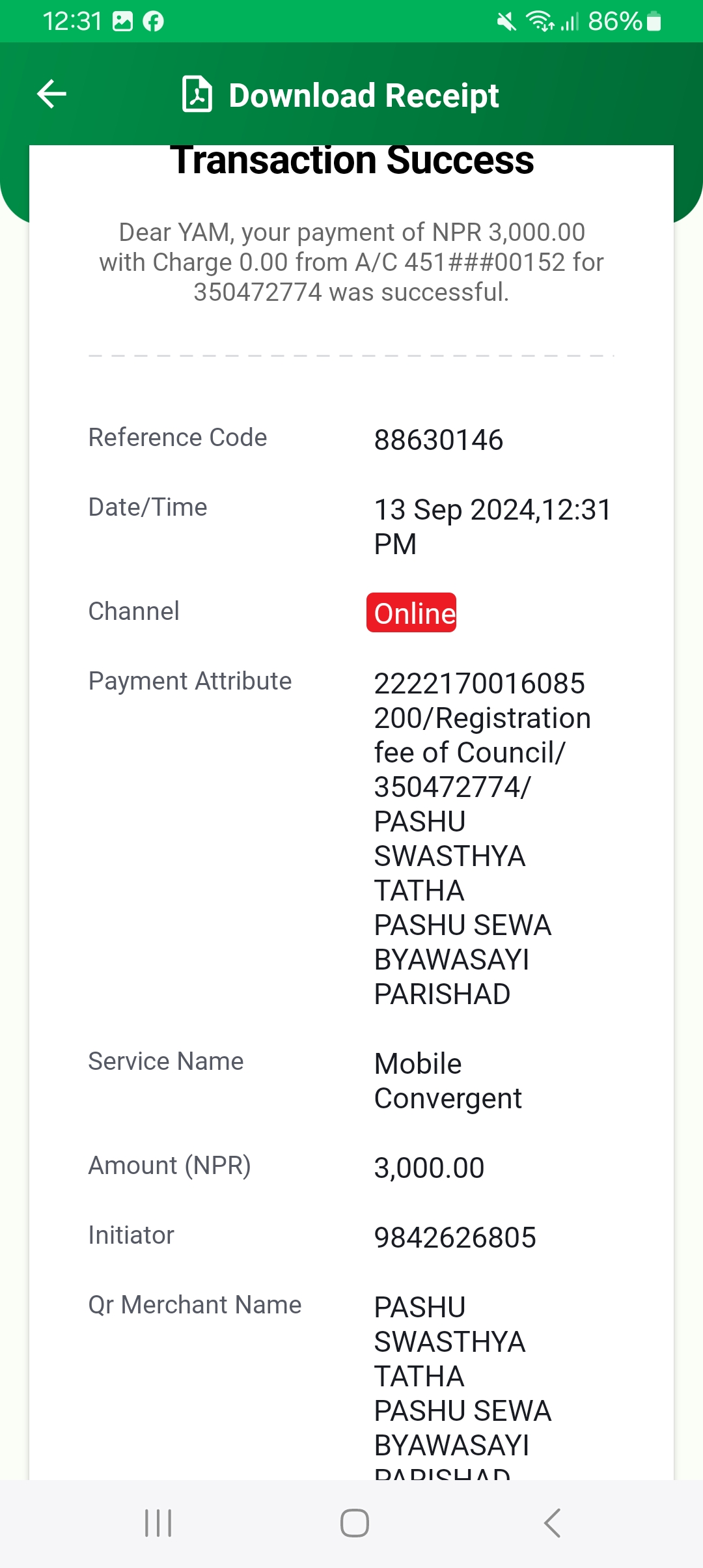The image size is (703, 1568).
Task: Tap the Android navigation back chevron
Action: tap(552, 1523)
